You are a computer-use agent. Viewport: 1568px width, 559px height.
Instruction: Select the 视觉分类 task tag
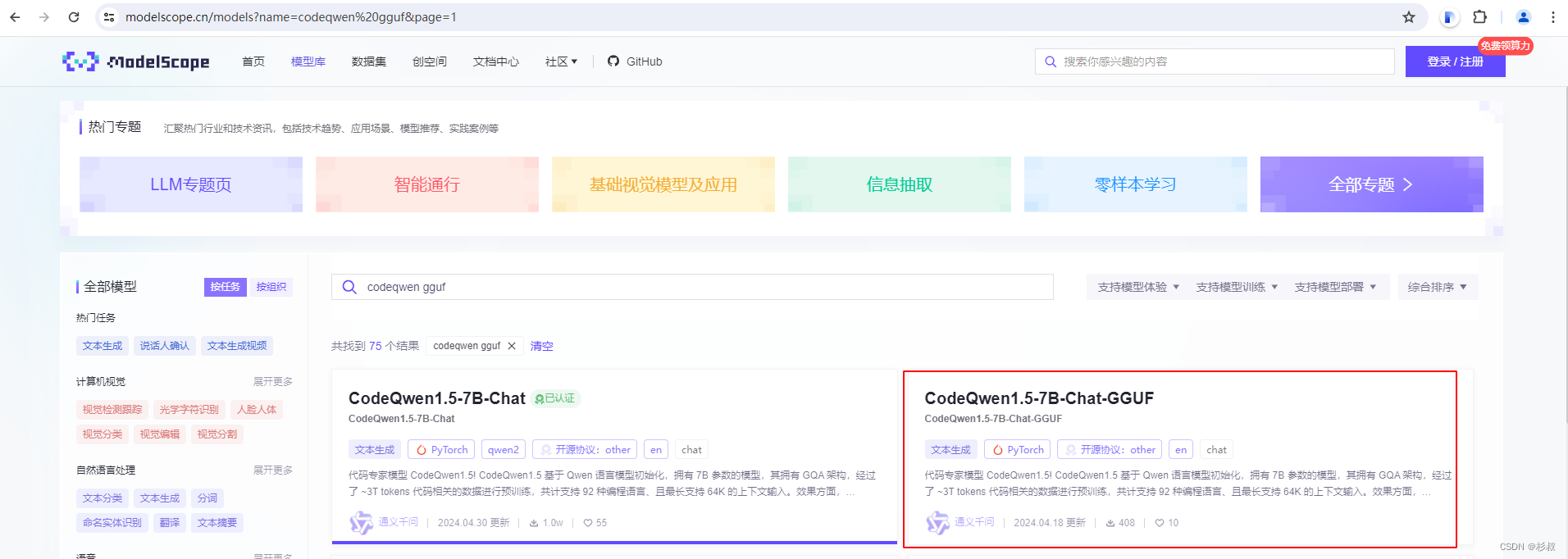[103, 434]
